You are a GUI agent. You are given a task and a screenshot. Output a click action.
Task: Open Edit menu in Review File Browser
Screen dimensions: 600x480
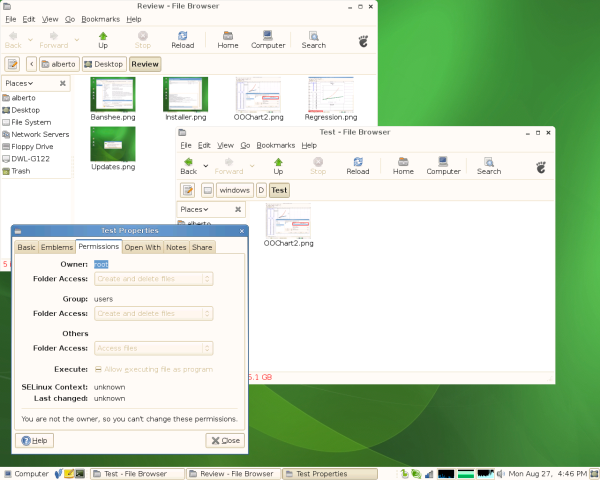(x=29, y=19)
